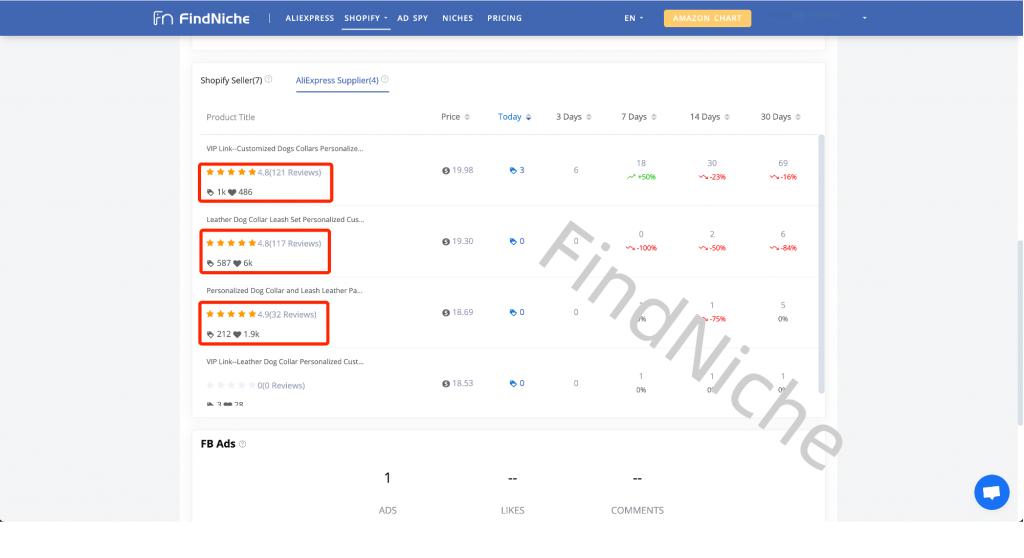Click the page vertical scrollbar

pyautogui.click(x=1019, y=333)
